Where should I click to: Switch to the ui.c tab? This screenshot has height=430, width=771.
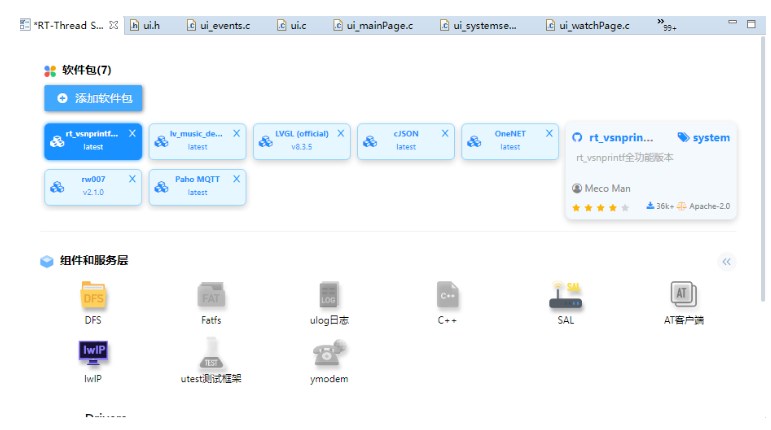(x=292, y=26)
